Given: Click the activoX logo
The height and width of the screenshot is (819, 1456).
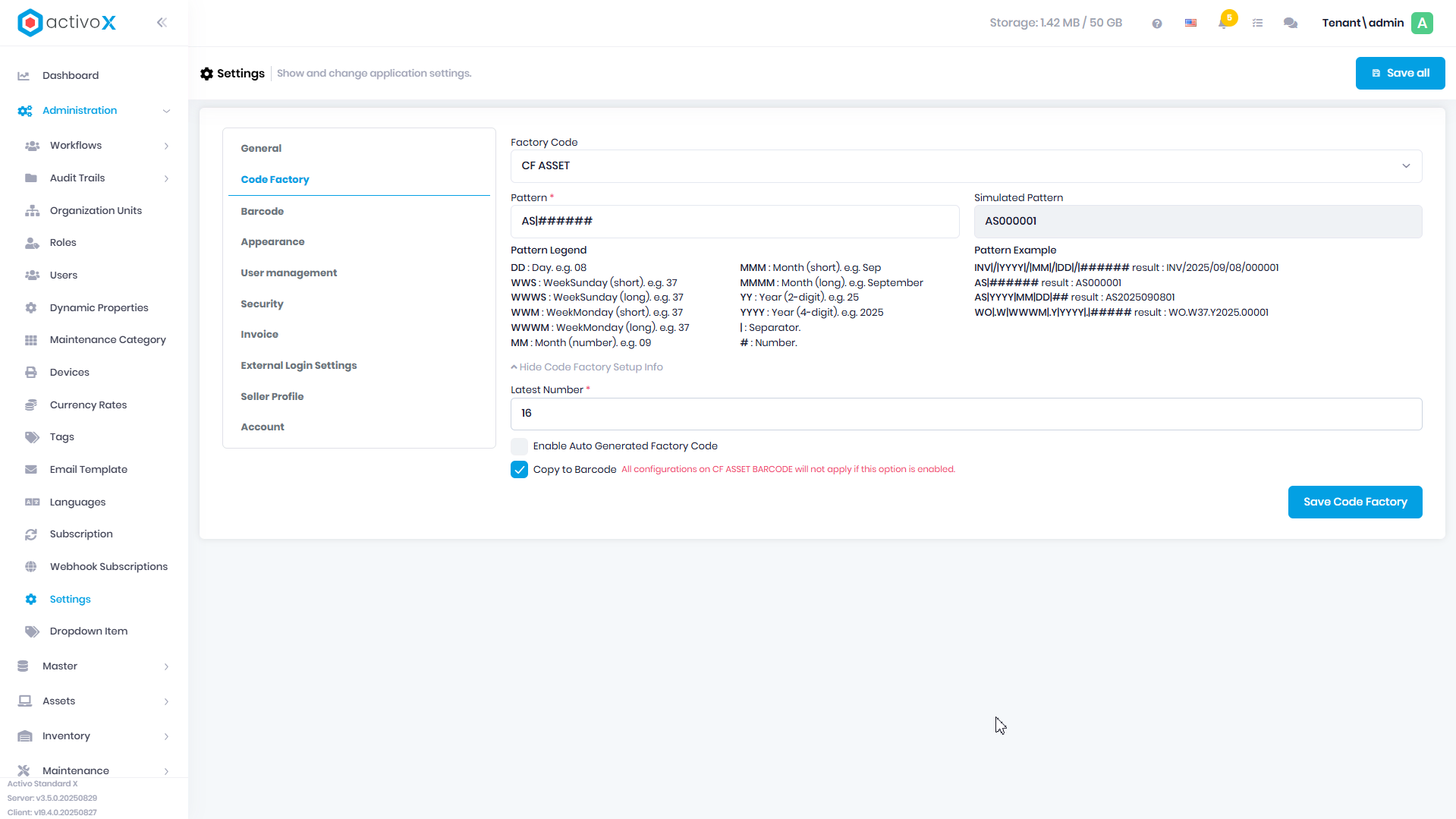Looking at the screenshot, I should (x=67, y=23).
